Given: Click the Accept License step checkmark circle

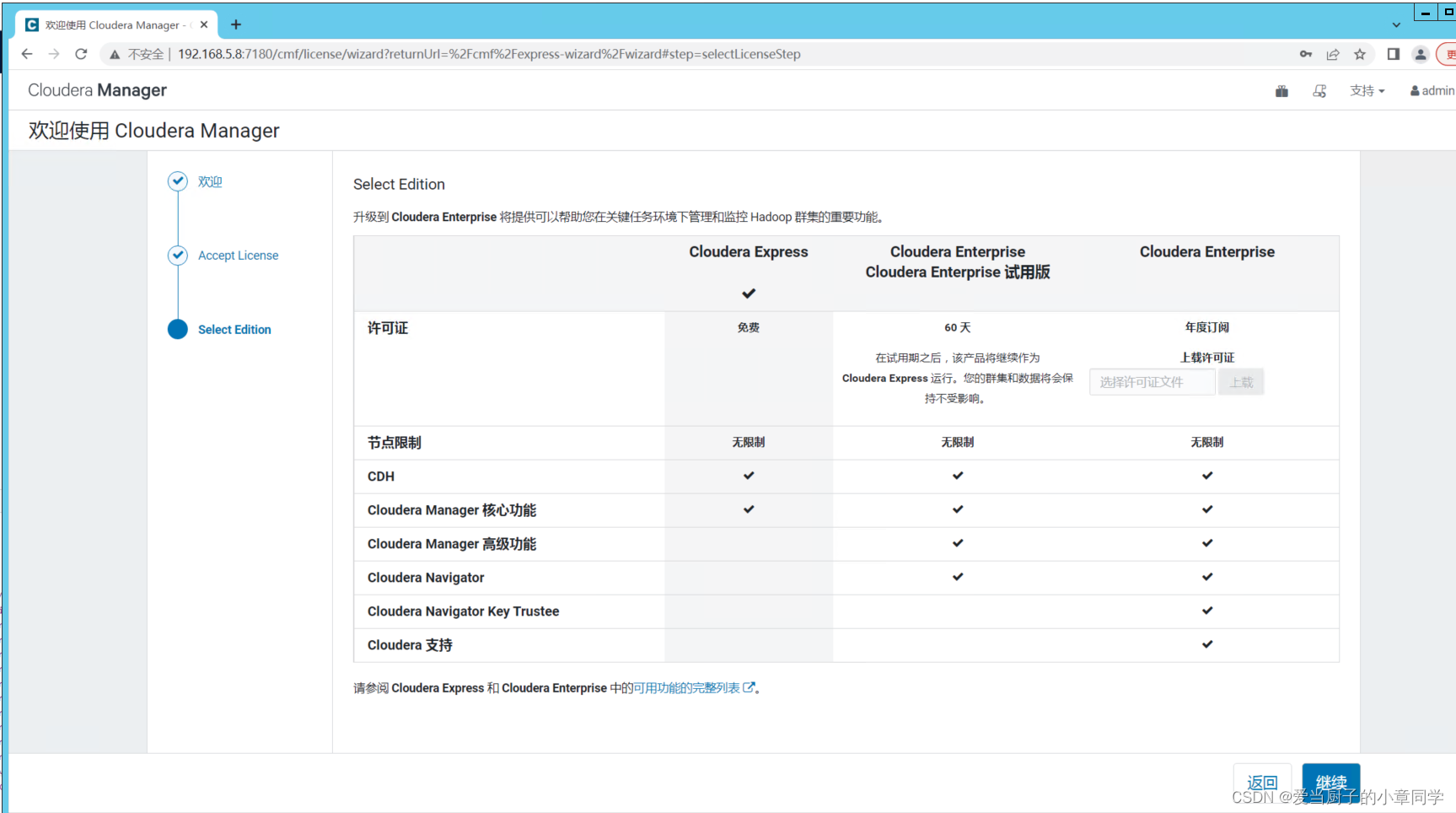Looking at the screenshot, I should click(x=177, y=255).
